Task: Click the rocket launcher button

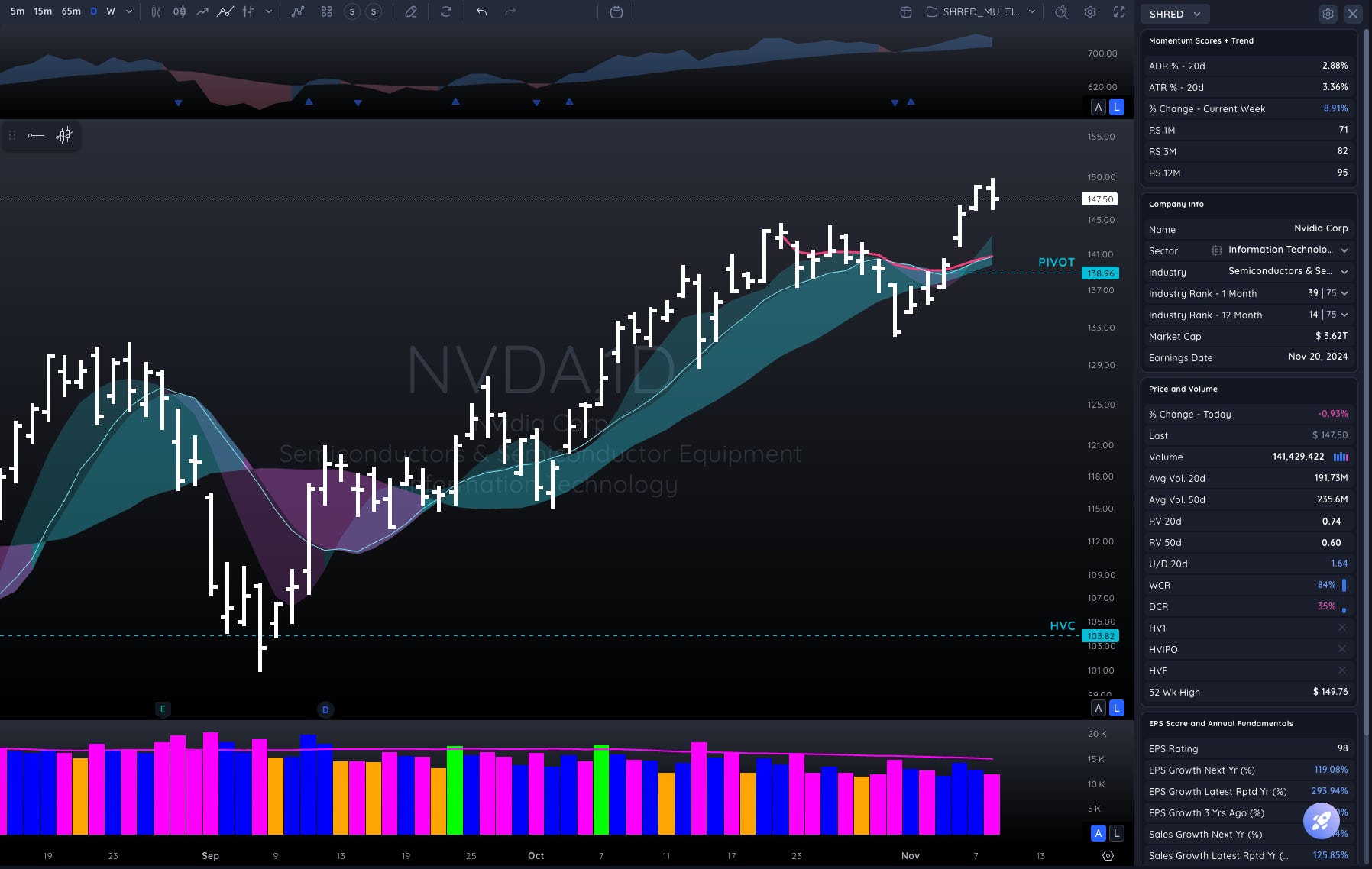Action: 1322,820
